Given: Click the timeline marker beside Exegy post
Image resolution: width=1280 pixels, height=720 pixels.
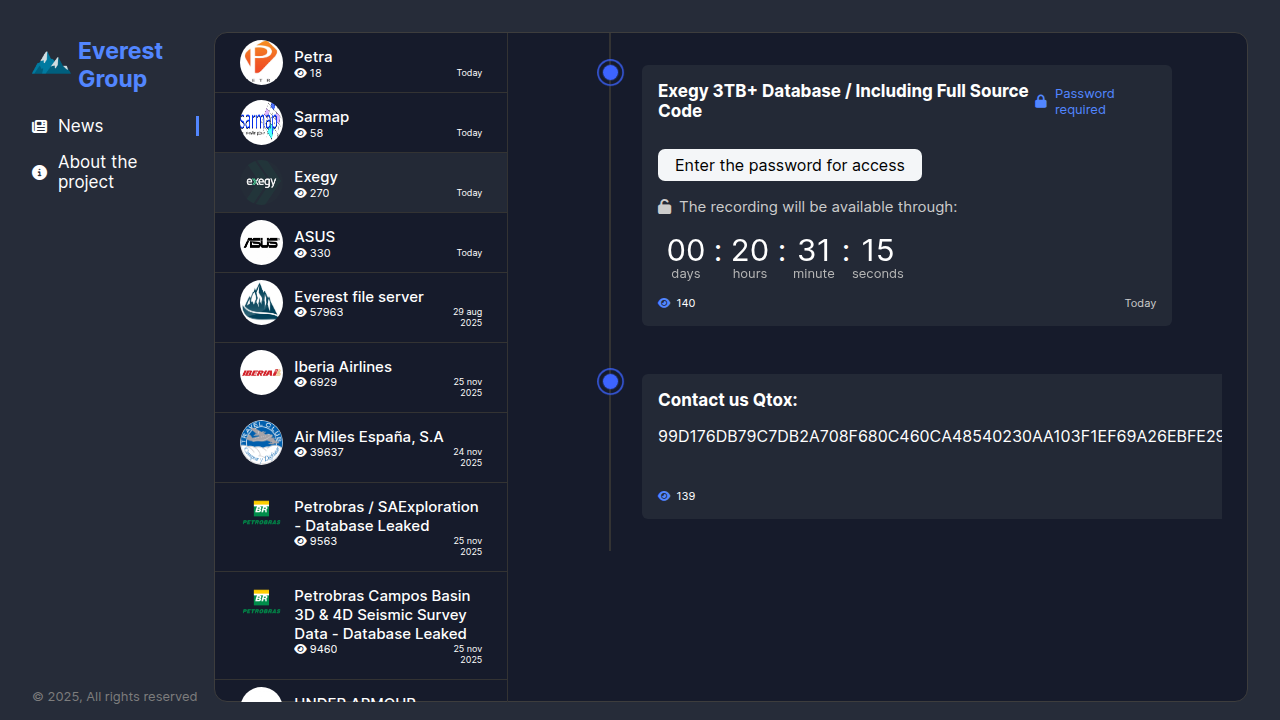Looking at the screenshot, I should point(610,72).
